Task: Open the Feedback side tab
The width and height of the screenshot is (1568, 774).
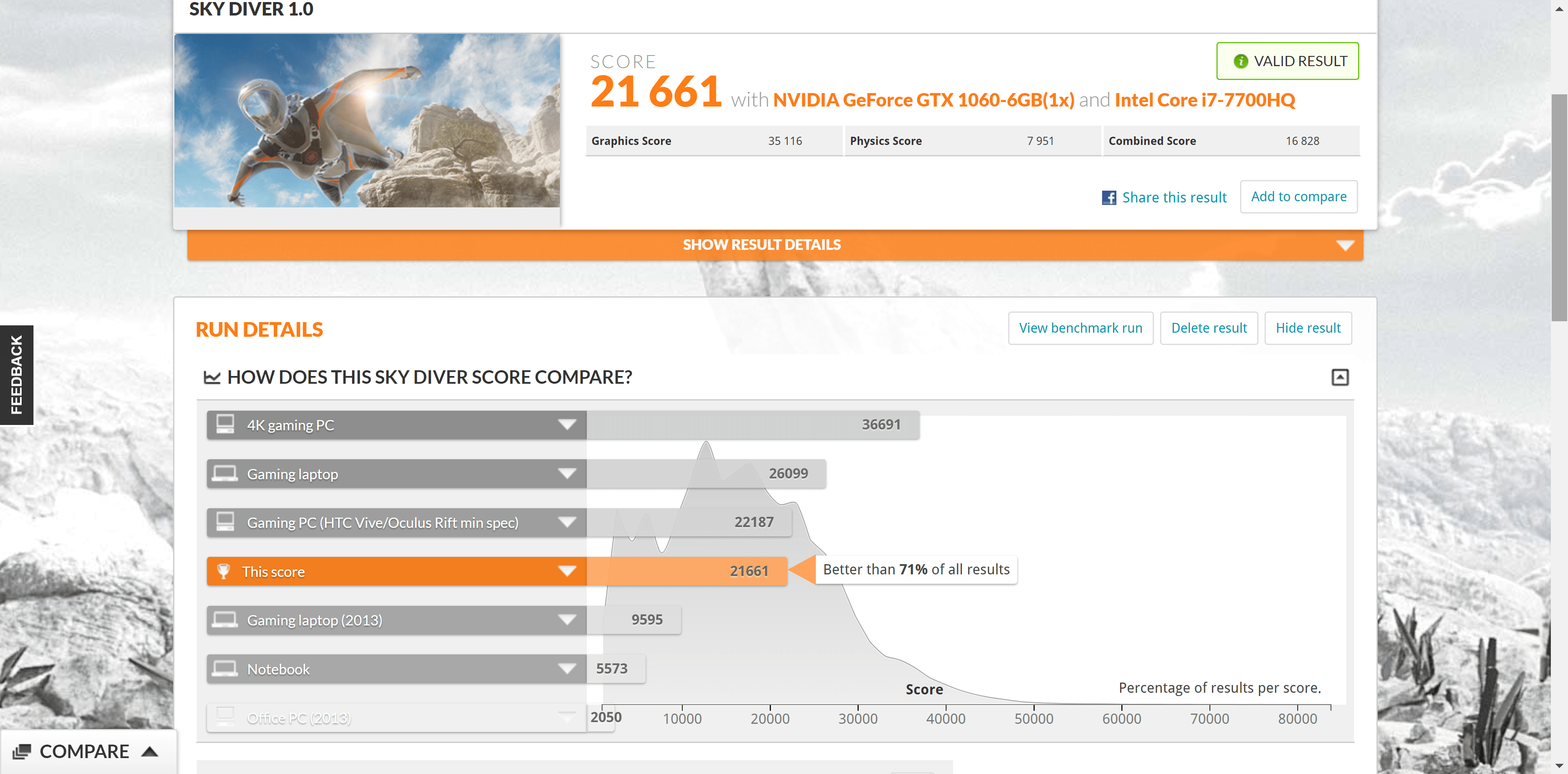Action: click(x=16, y=375)
